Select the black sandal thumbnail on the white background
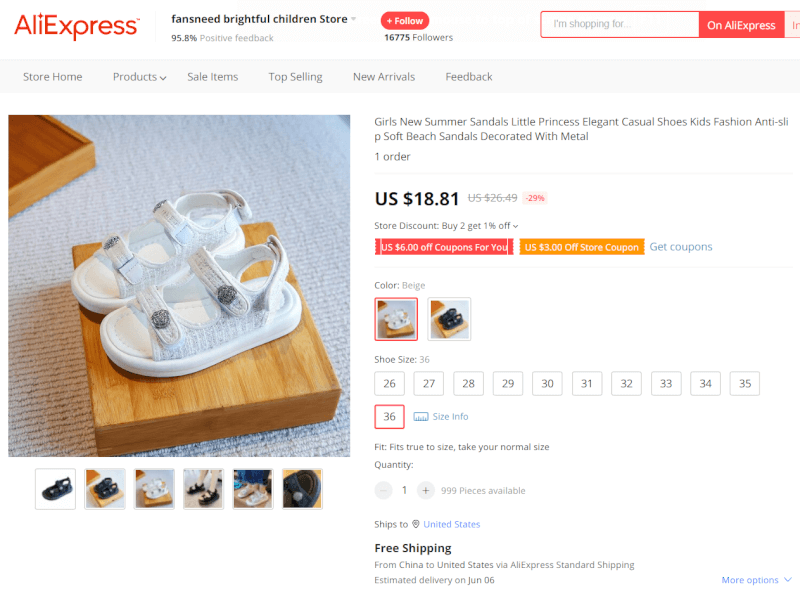800x594 pixels. coord(56,489)
